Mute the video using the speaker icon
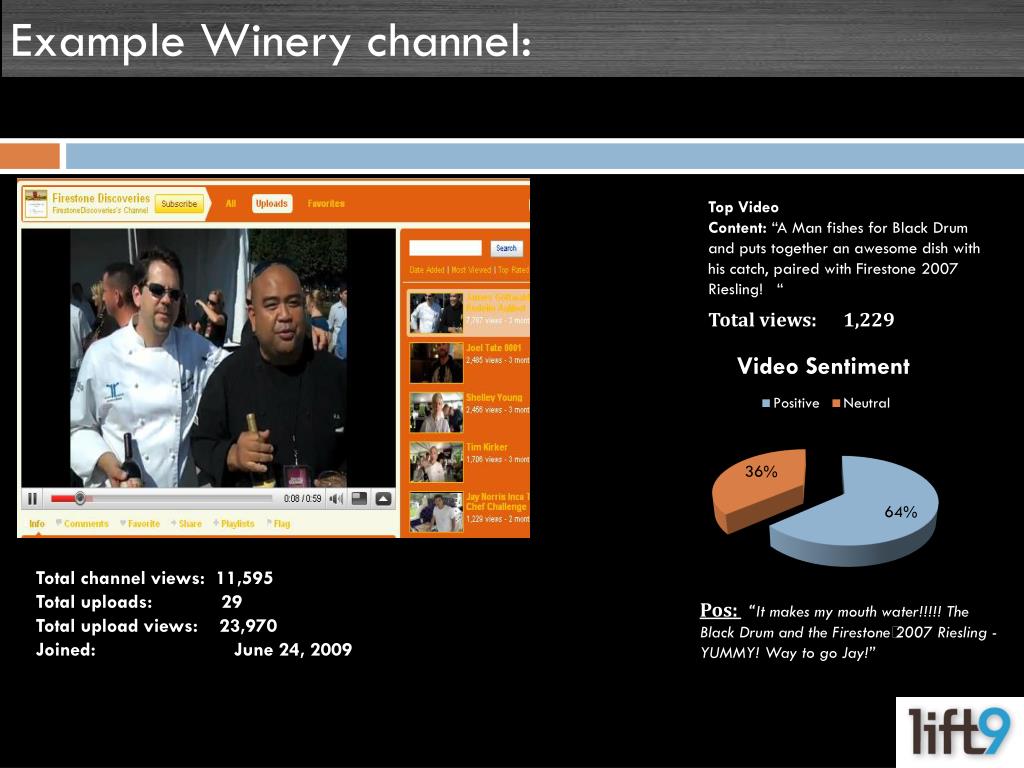 pyautogui.click(x=336, y=499)
